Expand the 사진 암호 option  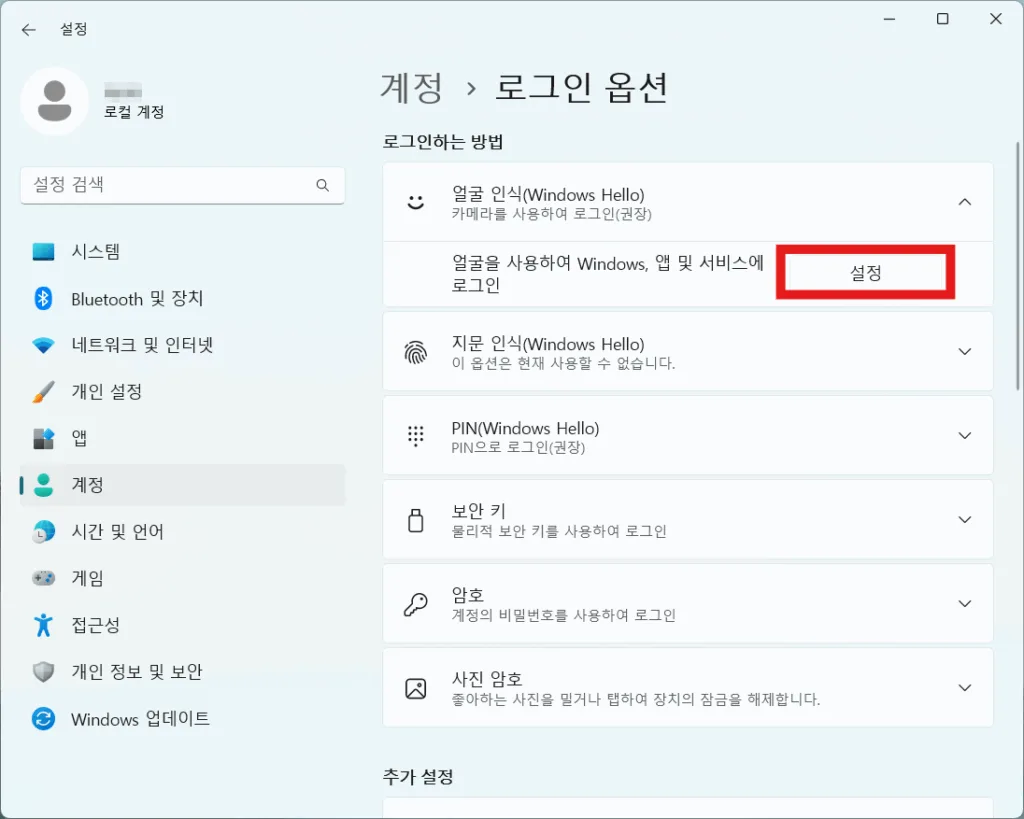[x=965, y=687]
